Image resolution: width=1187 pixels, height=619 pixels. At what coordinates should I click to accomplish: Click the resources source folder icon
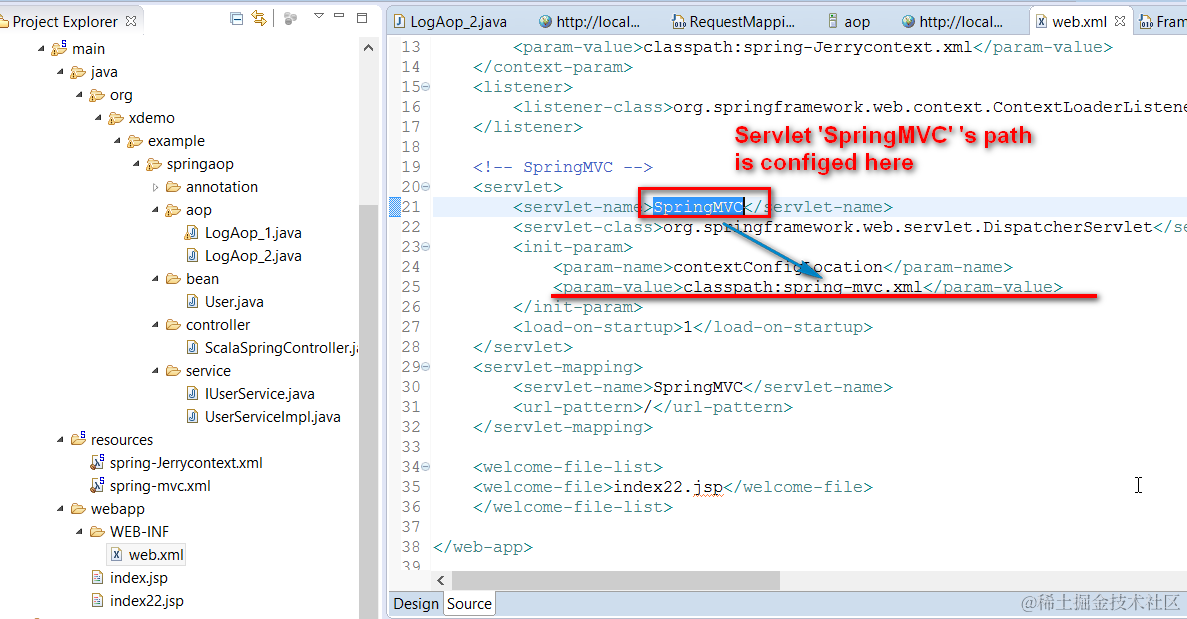pyautogui.click(x=79, y=438)
